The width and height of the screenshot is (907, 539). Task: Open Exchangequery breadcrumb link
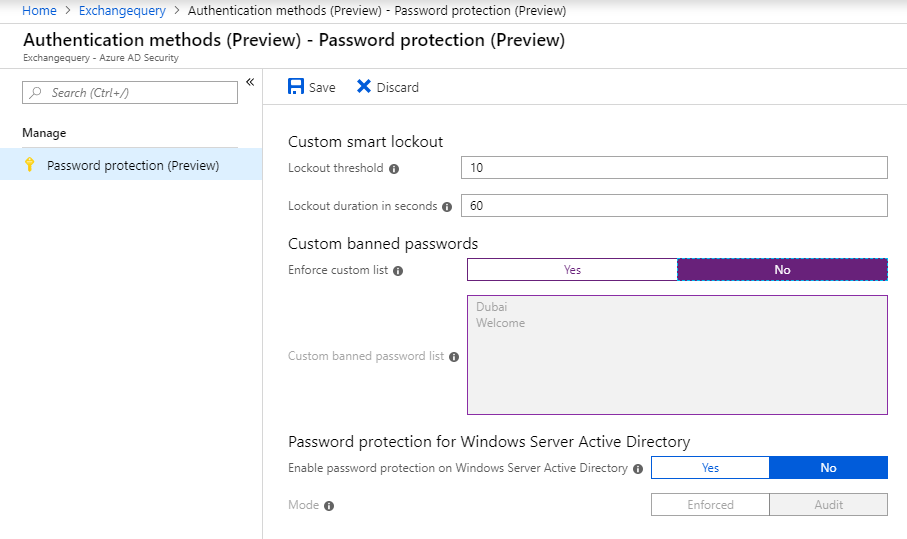pyautogui.click(x=122, y=11)
